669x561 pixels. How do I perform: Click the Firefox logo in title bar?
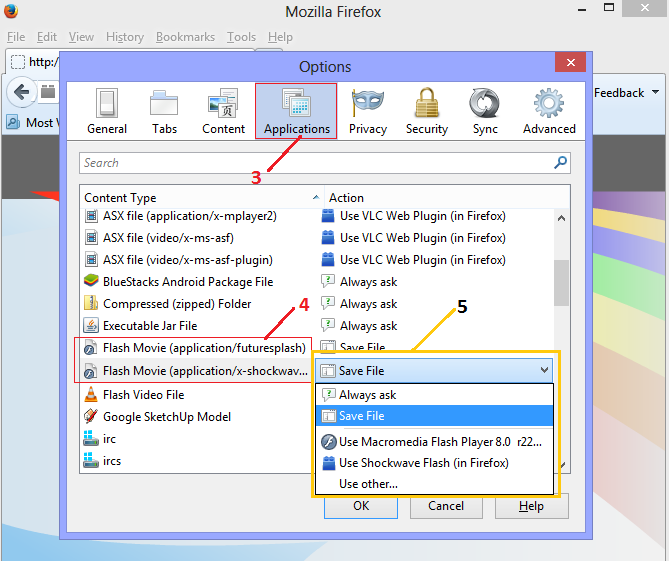pyautogui.click(x=11, y=11)
